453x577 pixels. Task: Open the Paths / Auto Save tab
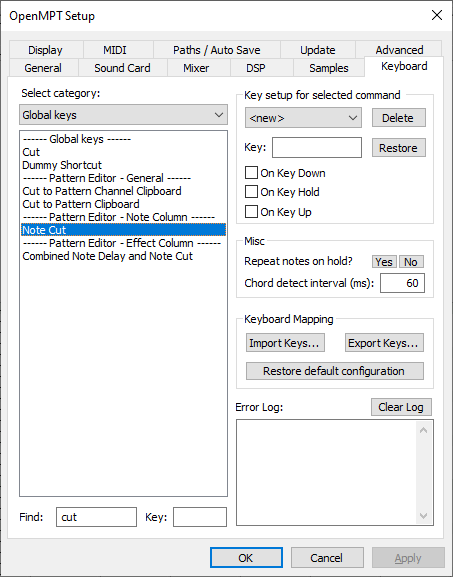click(x=216, y=50)
